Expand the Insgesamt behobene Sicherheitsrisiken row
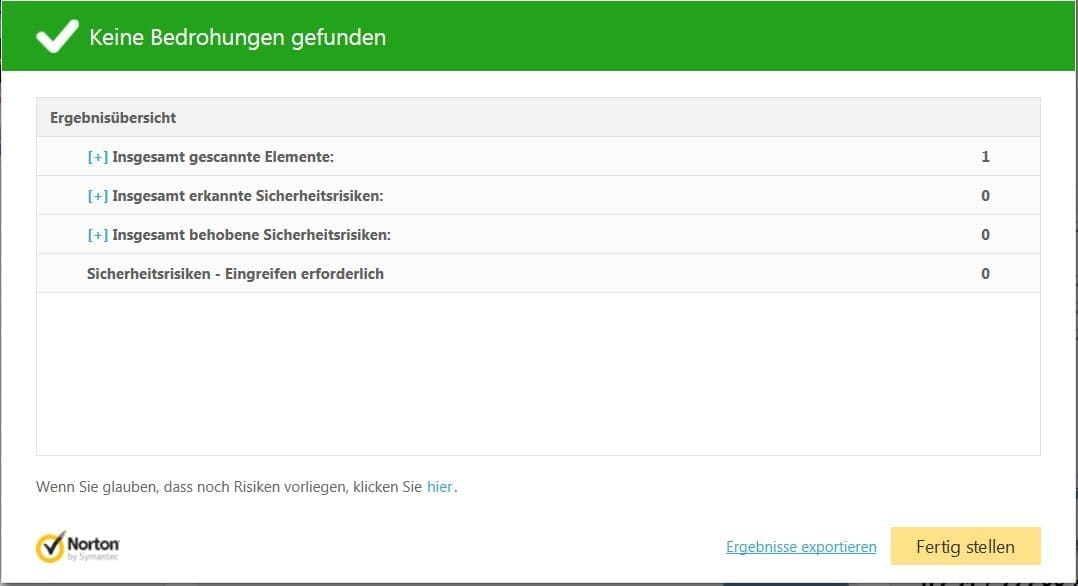 [x=98, y=235]
